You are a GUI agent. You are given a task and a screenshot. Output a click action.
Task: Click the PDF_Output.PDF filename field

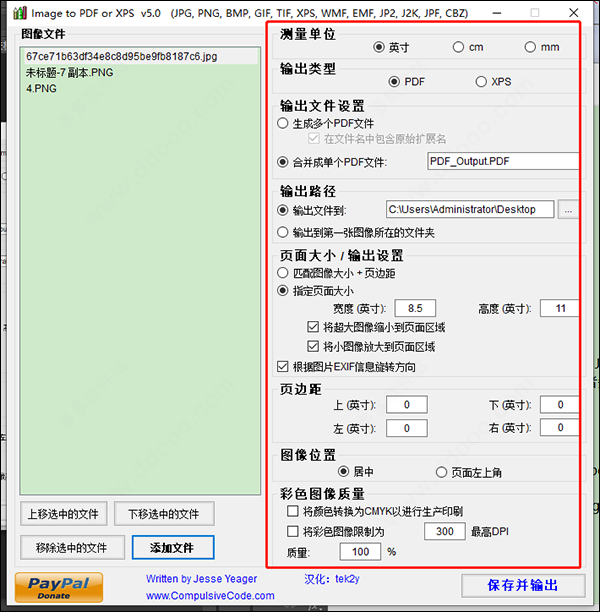503,161
